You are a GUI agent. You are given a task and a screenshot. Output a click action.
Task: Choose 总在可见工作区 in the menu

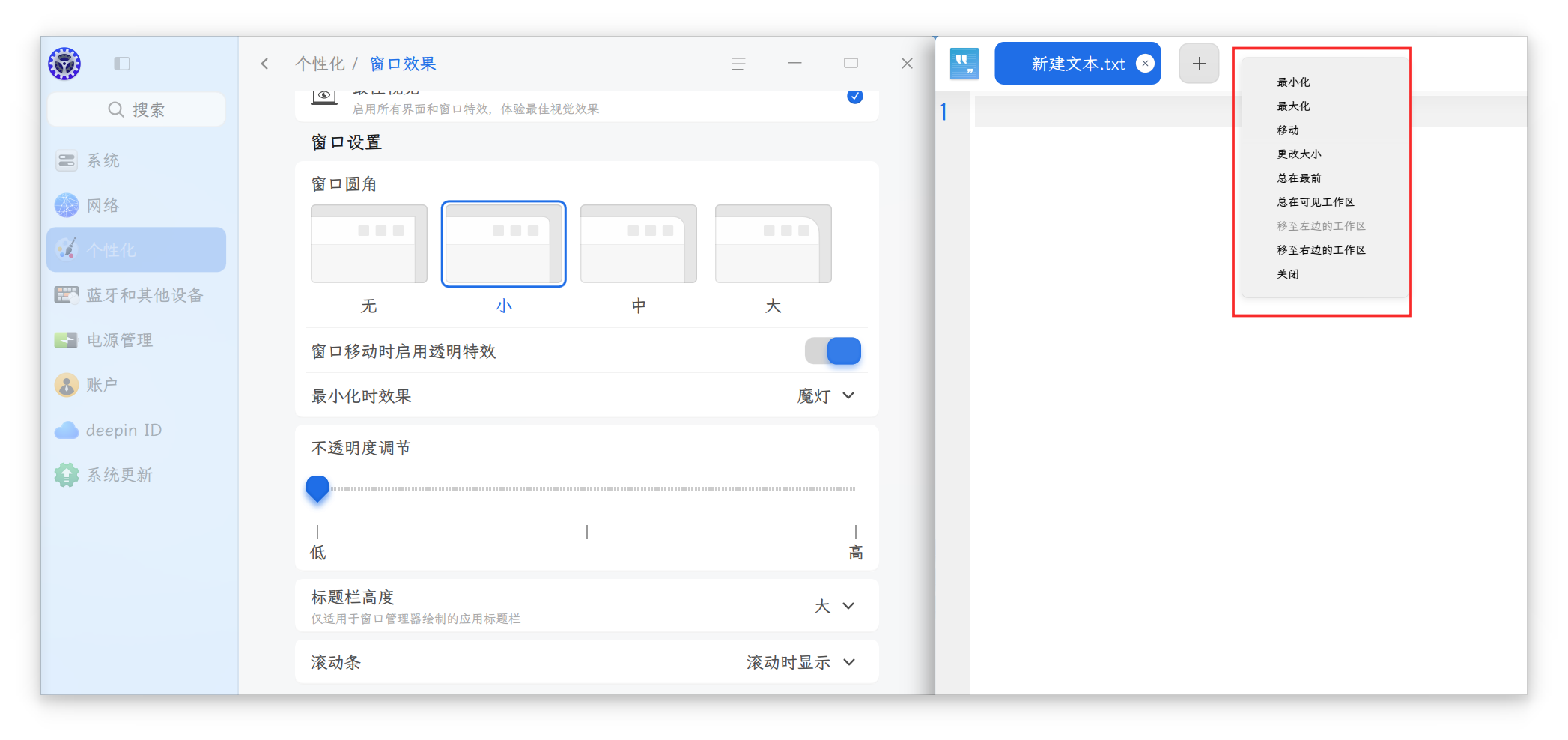point(1325,202)
